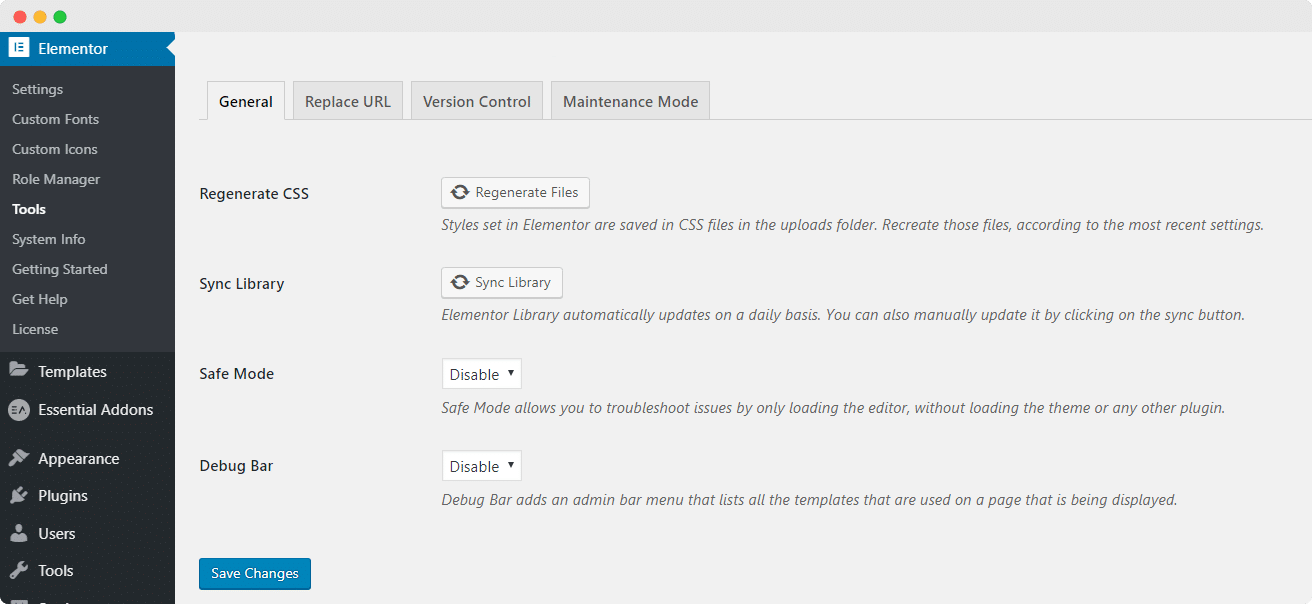Click the yellow minimize window button

click(40, 17)
